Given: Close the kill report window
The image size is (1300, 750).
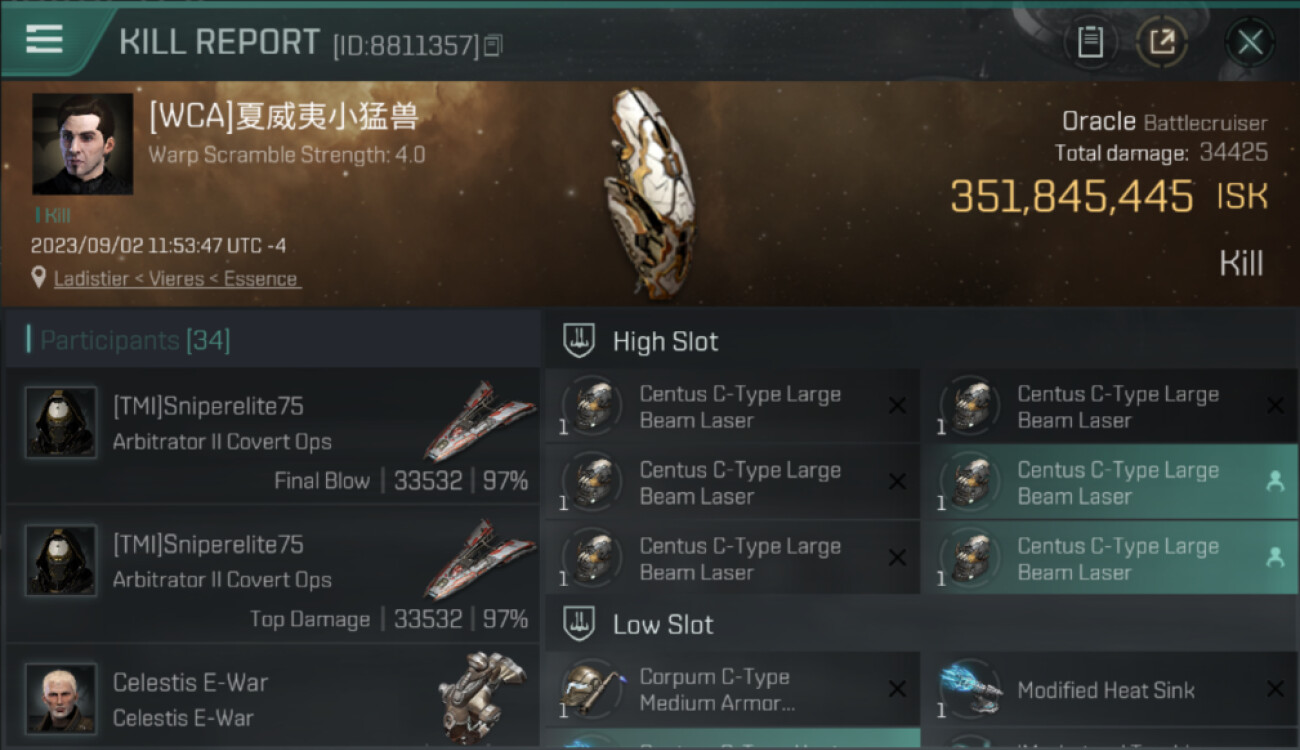Looking at the screenshot, I should (1250, 42).
